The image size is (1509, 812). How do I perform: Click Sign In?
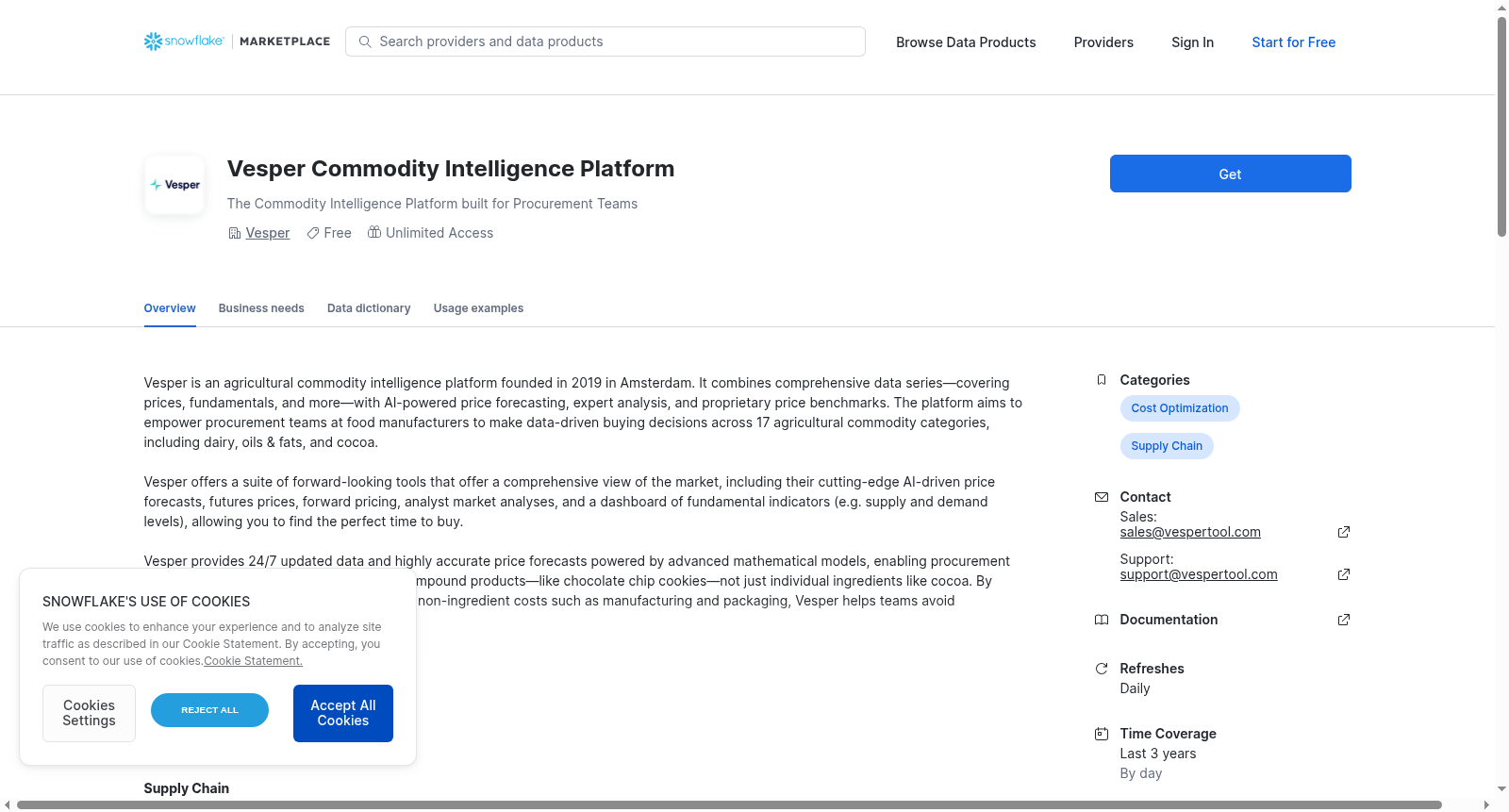(1192, 42)
